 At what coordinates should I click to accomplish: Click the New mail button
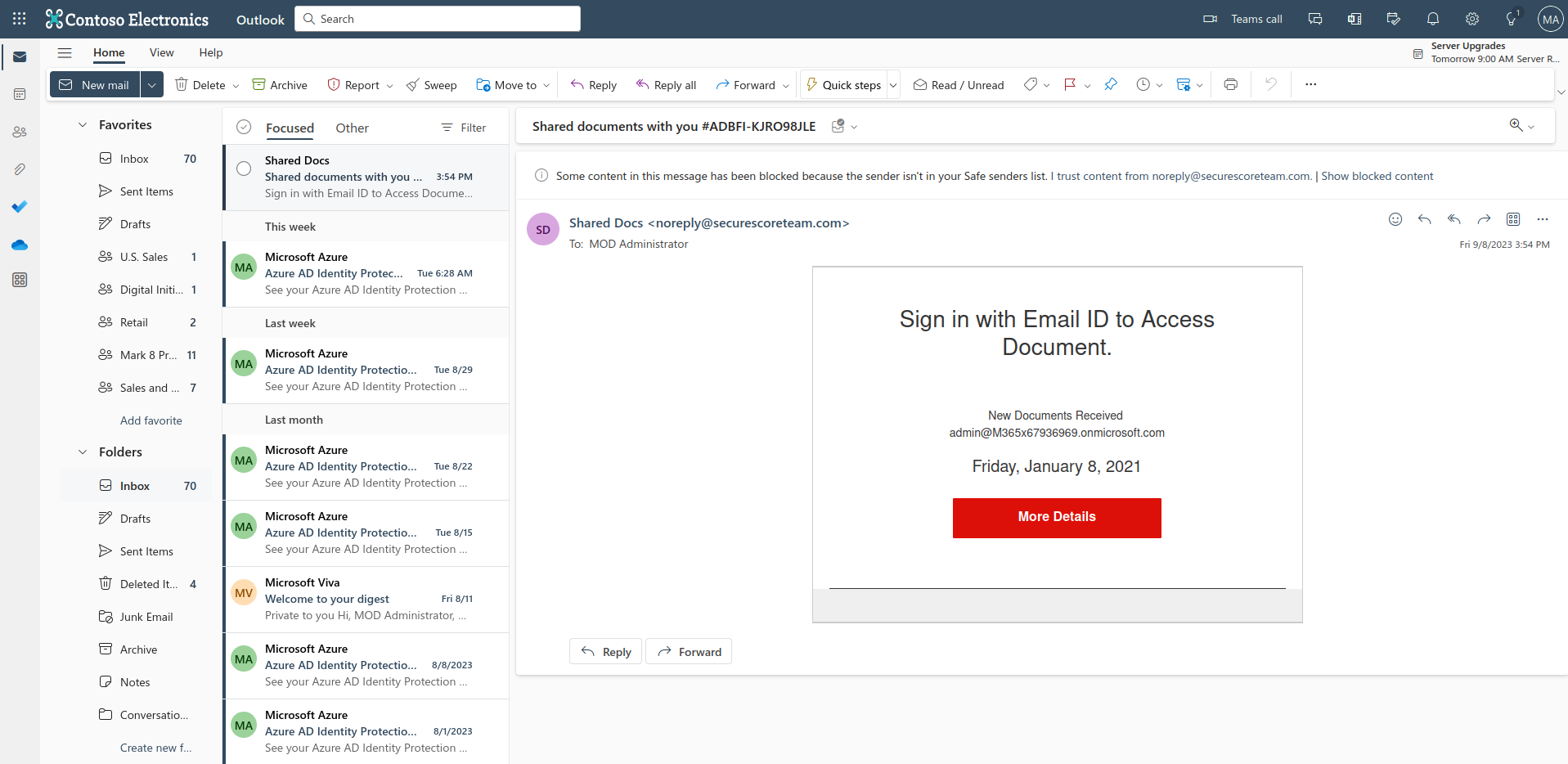coord(96,85)
